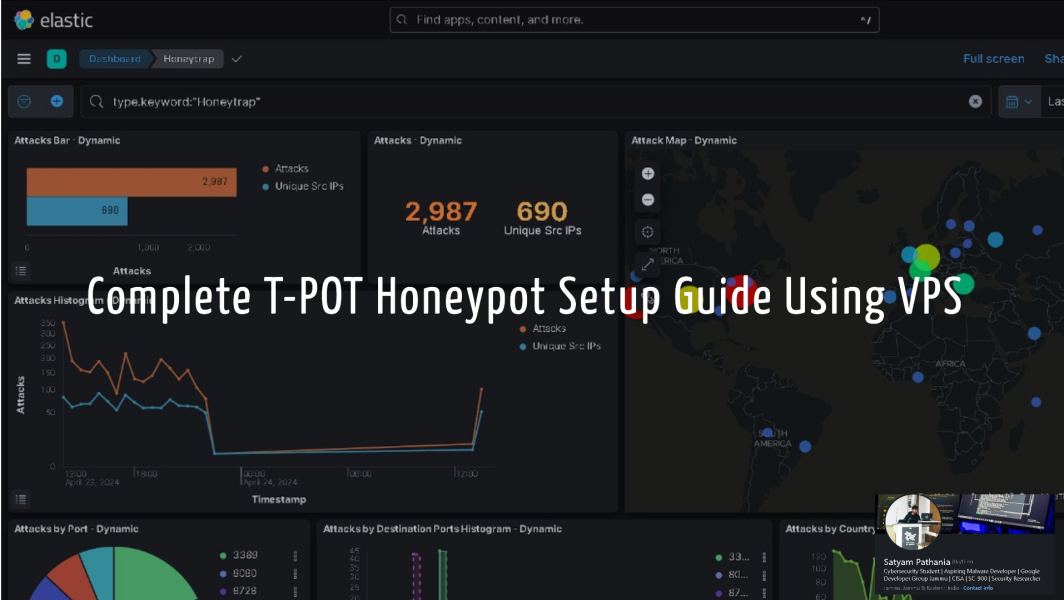Toggle the 3389 legend entry in Attacks by Port
Screen dimensions: 1064x600
[246, 555]
